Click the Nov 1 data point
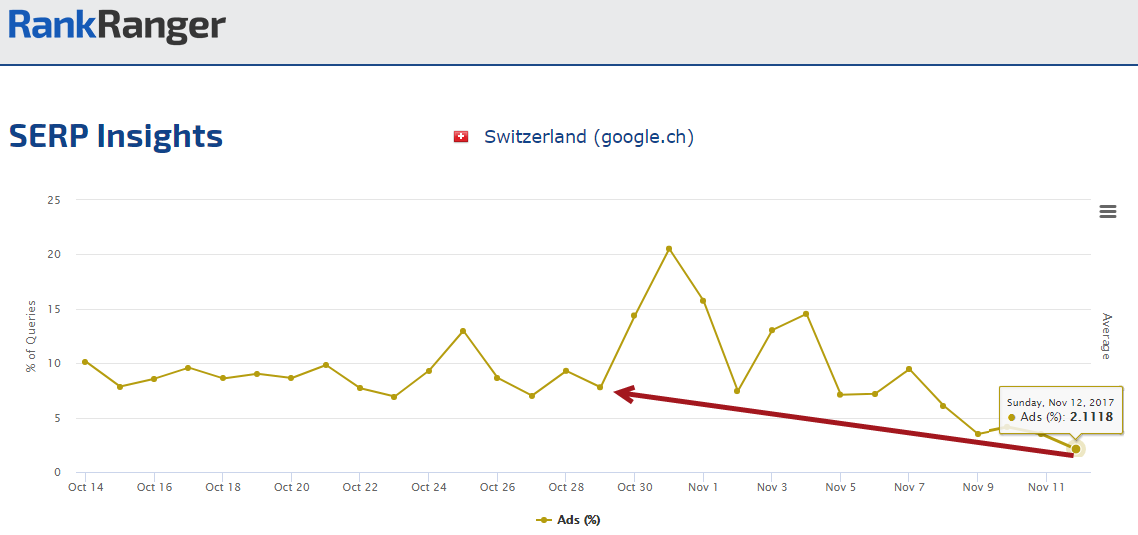The width and height of the screenshot is (1138, 535). point(703,301)
